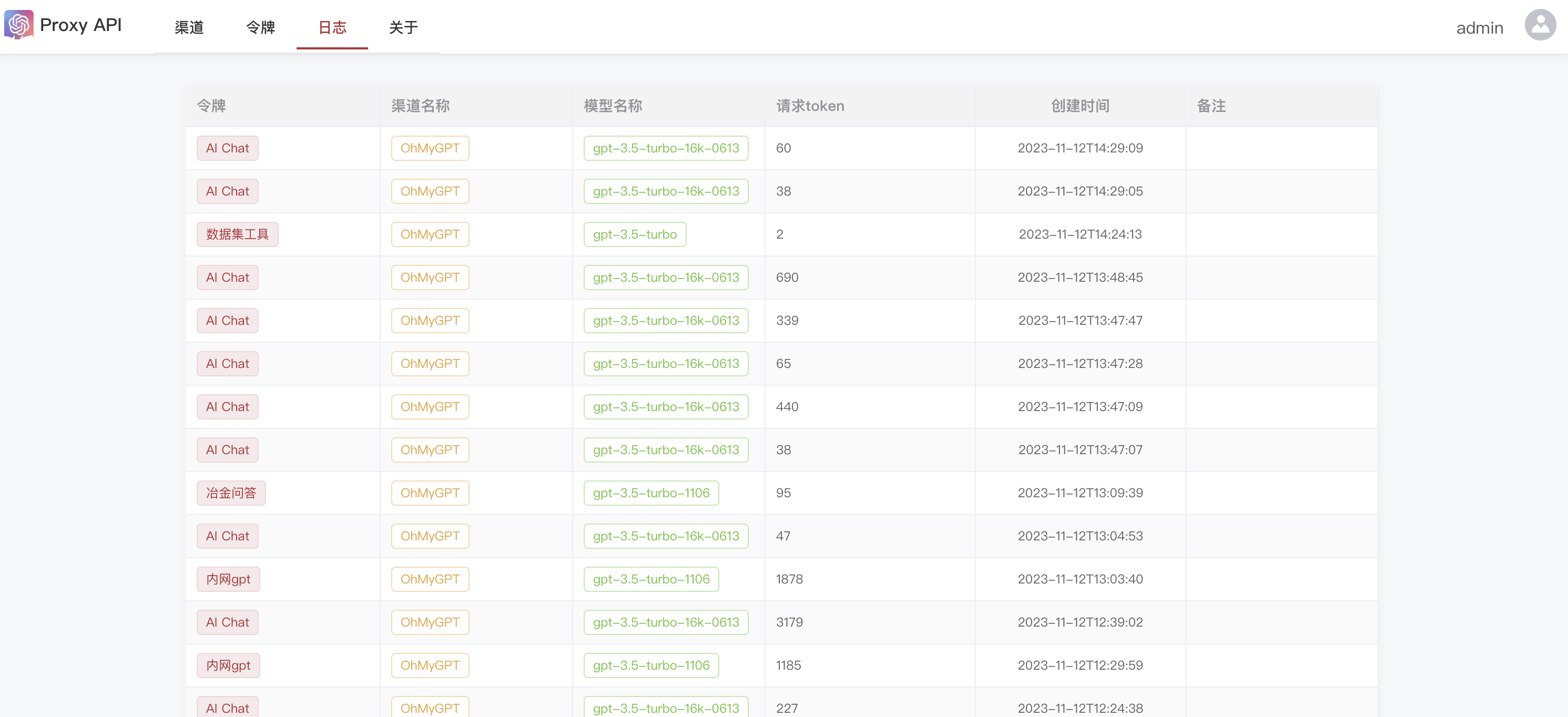Click the AI Chat tag in the first row

pos(227,149)
